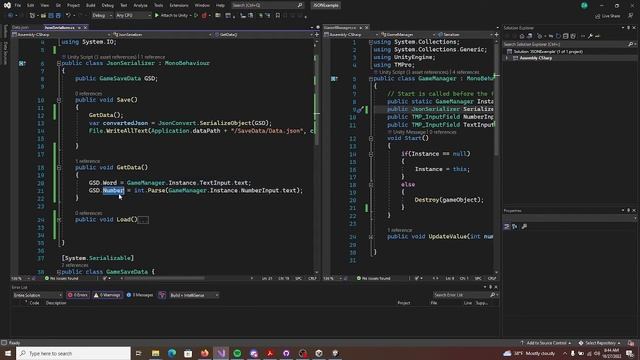Click the Attach to Unity label
The width and height of the screenshot is (640, 360).
tap(174, 16)
